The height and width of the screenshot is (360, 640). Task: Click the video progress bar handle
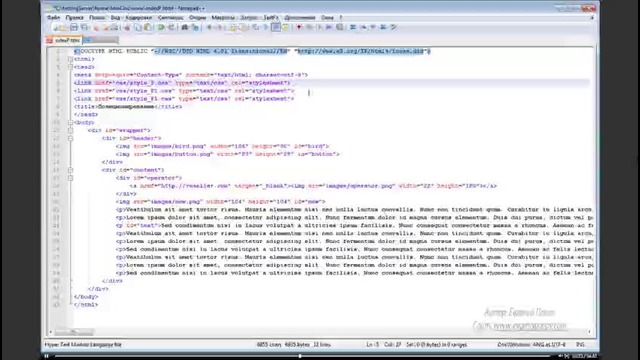coord(300,356)
